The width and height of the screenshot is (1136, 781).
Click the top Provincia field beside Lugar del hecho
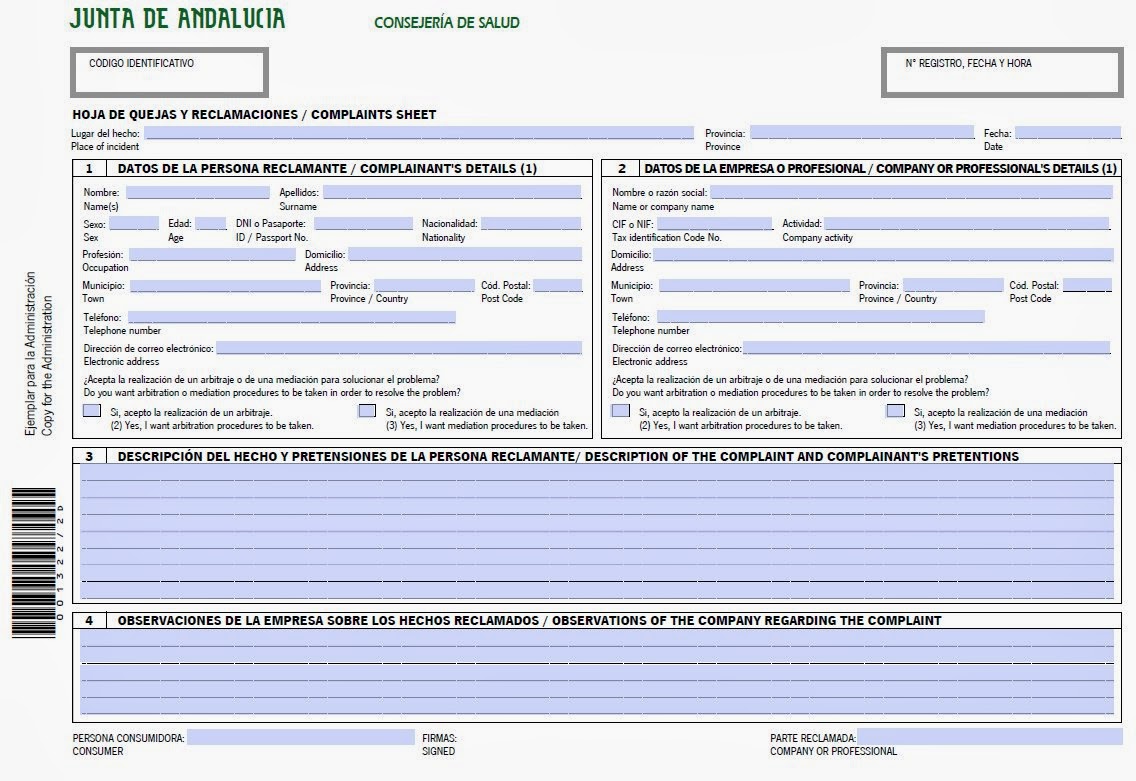862,133
